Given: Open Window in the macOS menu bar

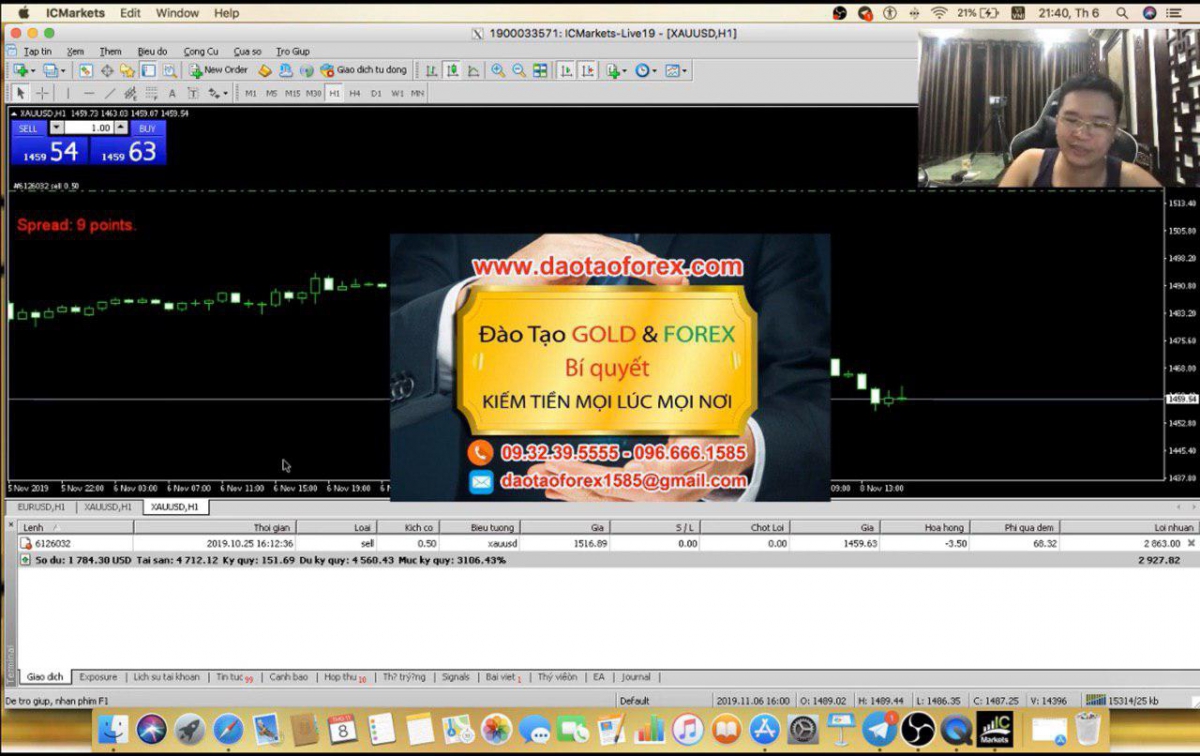Looking at the screenshot, I should (177, 13).
